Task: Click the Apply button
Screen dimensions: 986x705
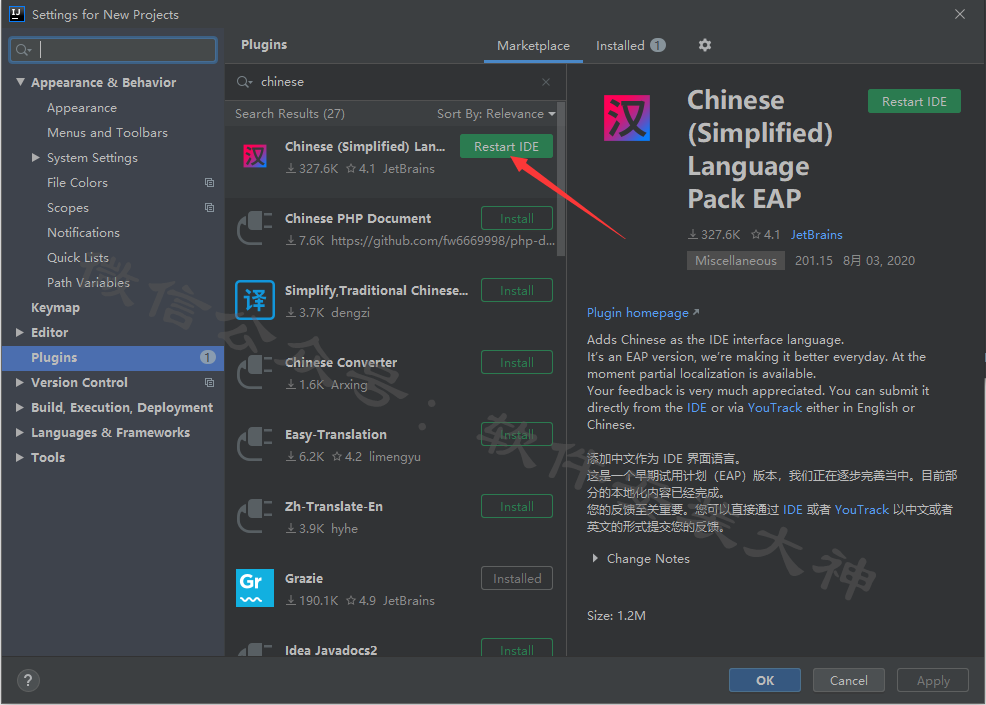Action: (x=933, y=680)
